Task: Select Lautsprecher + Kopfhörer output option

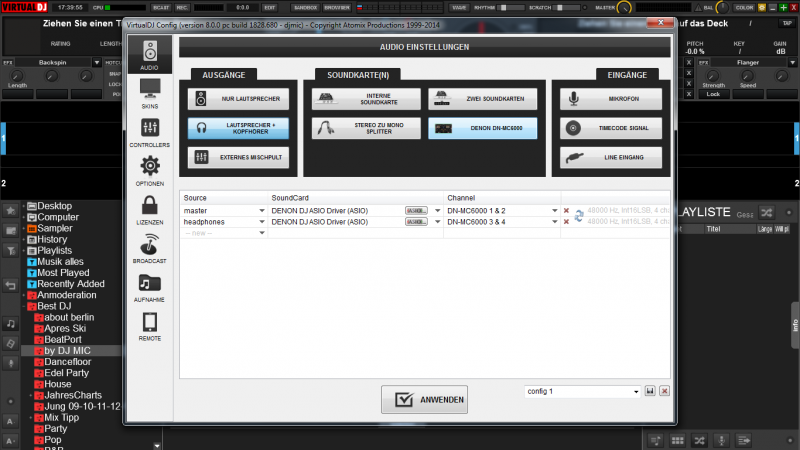Action: (238, 128)
